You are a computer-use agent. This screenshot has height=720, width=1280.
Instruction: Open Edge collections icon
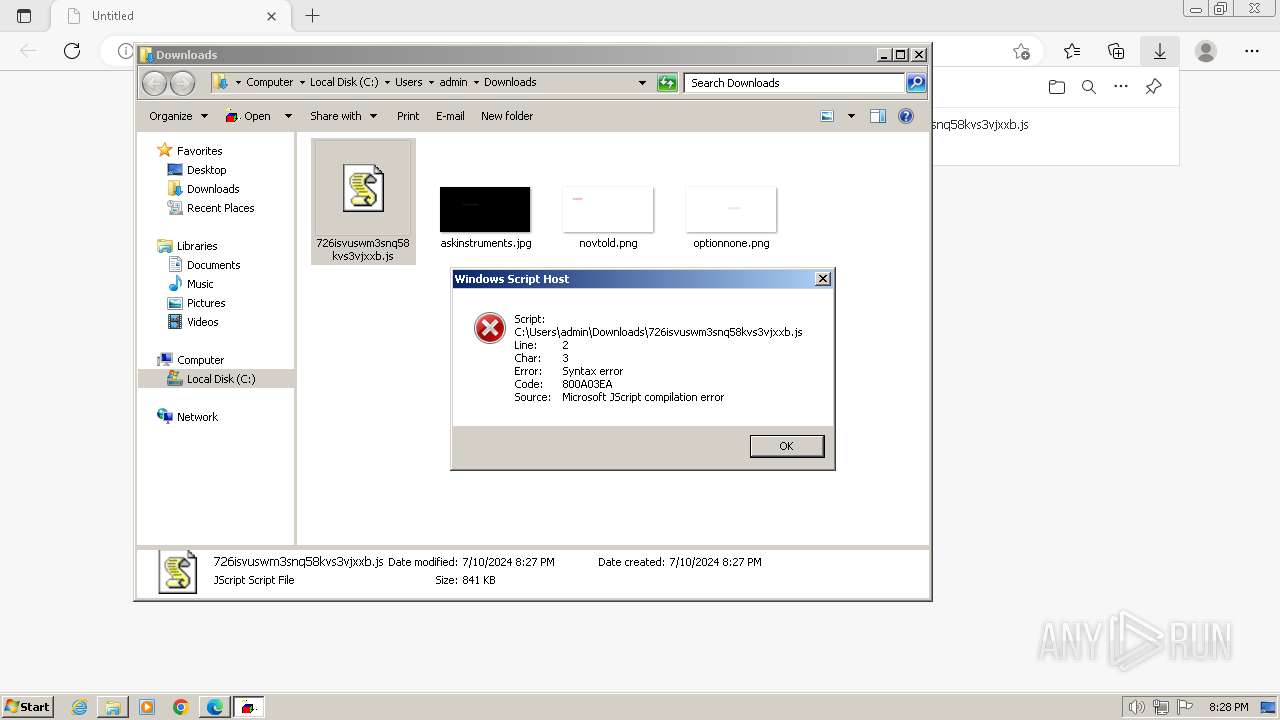point(1116,51)
